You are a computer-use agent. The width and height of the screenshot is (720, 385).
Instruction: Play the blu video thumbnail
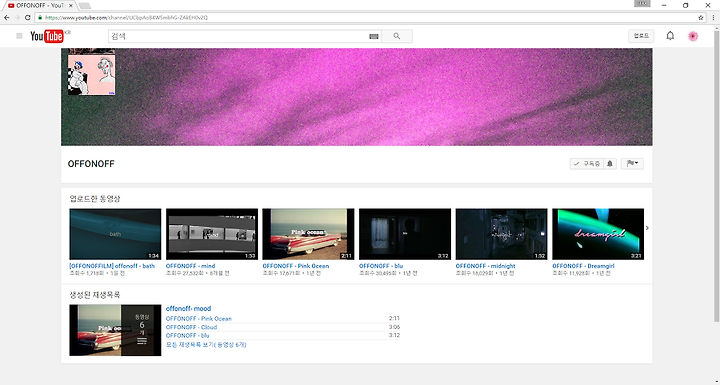(405, 234)
